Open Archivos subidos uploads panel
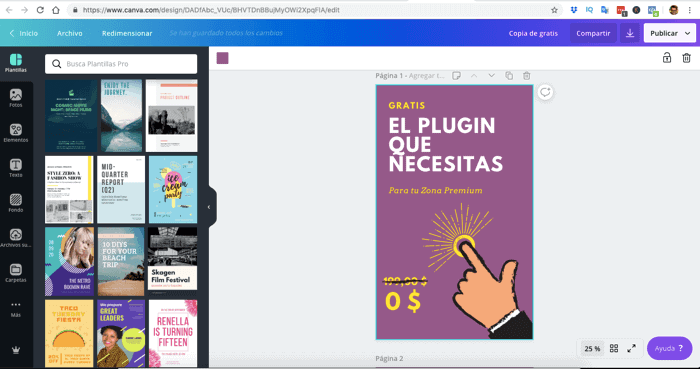This screenshot has width=700, height=369. point(16,238)
